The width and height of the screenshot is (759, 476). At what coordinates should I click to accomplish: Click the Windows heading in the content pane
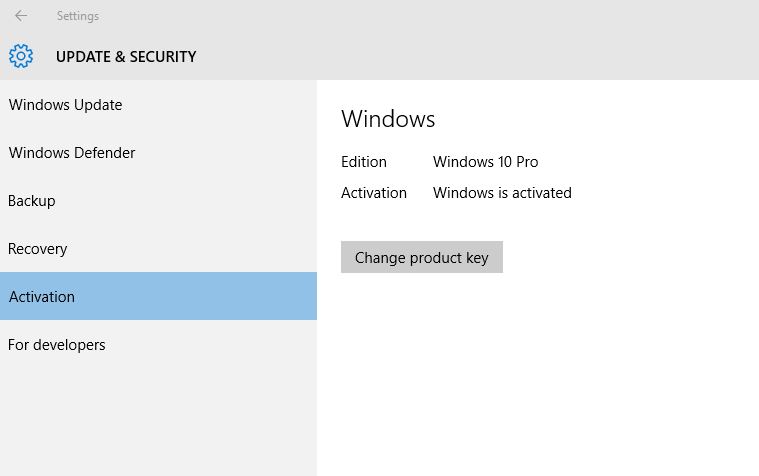[388, 119]
